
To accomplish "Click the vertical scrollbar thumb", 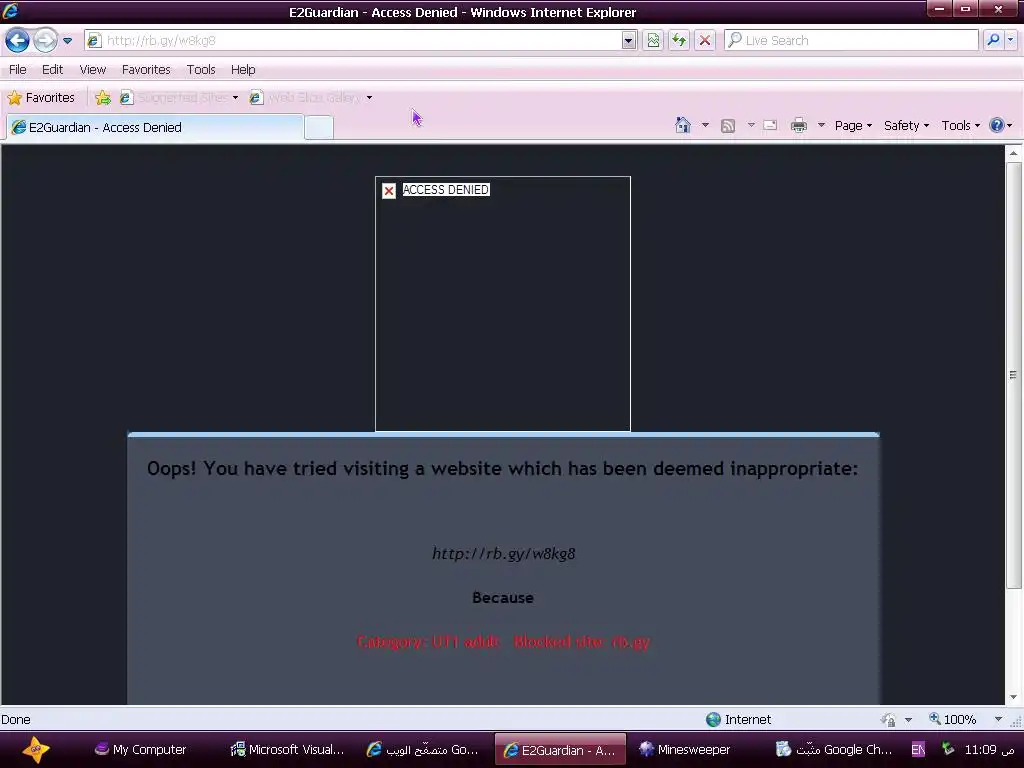I will point(1014,376).
